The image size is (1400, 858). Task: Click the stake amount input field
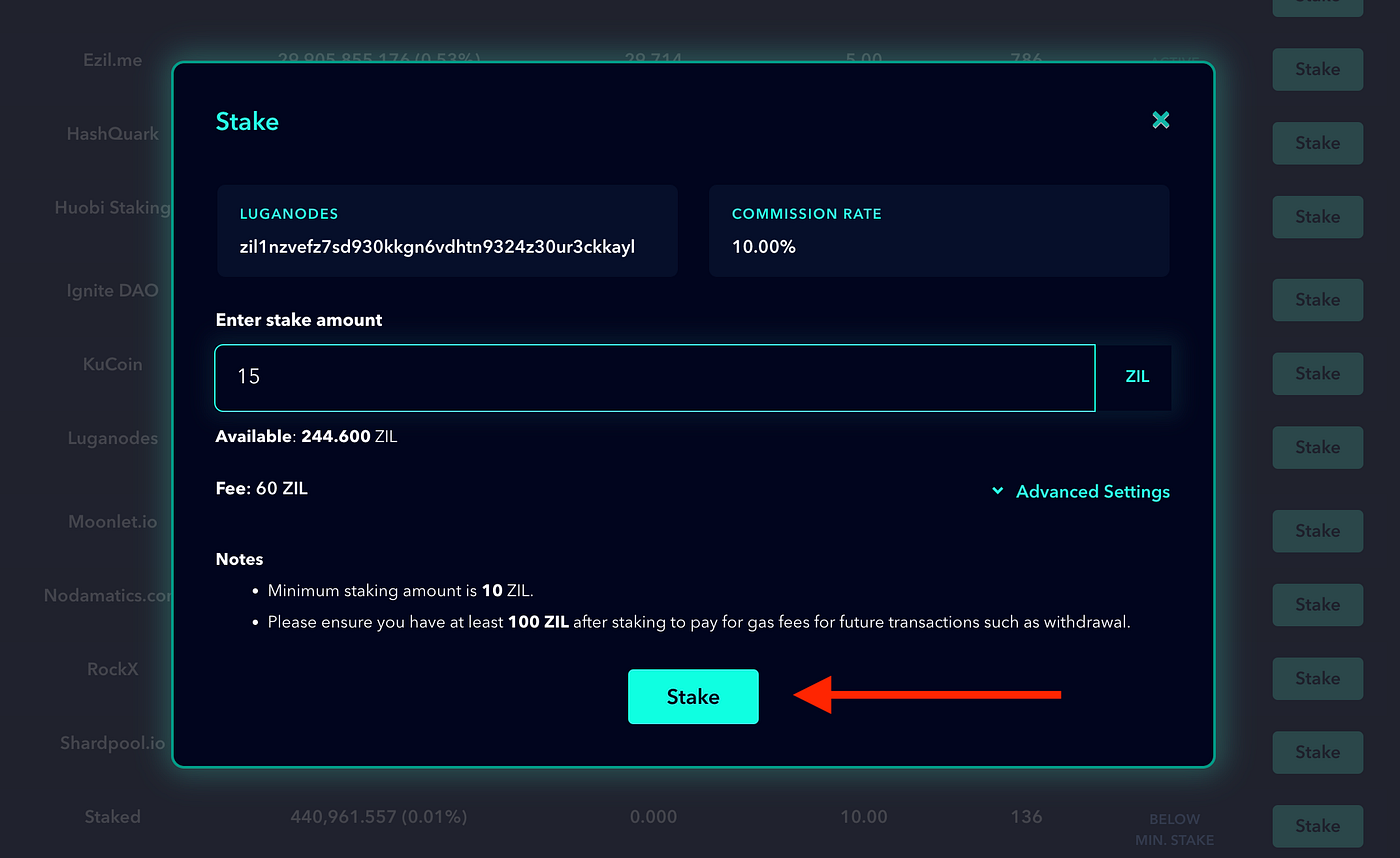tap(655, 378)
